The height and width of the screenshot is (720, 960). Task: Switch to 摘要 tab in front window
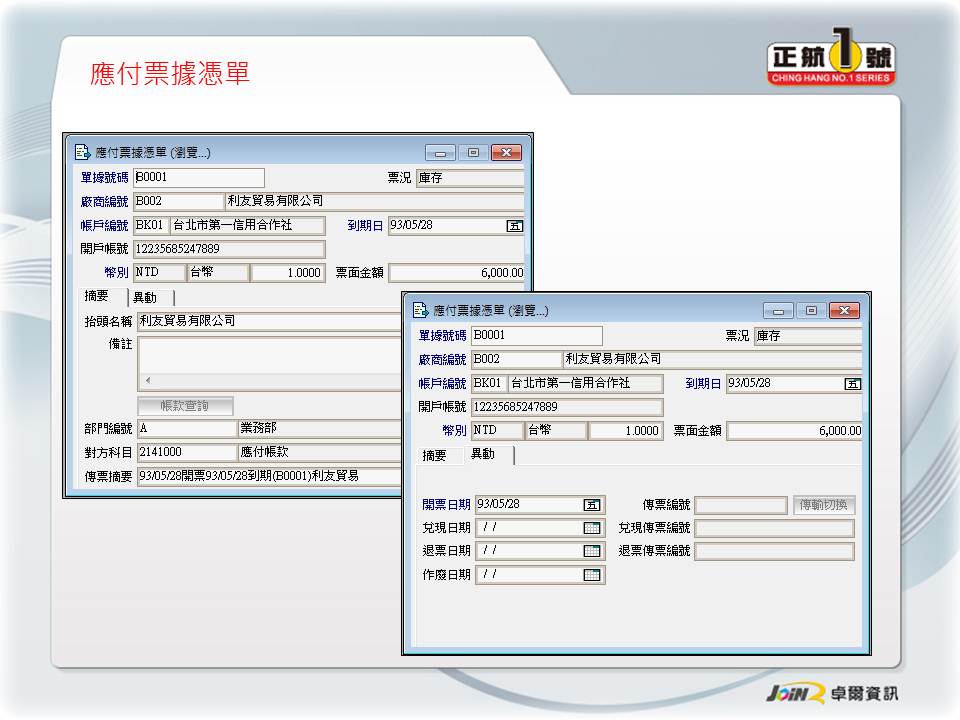pyautogui.click(x=435, y=455)
